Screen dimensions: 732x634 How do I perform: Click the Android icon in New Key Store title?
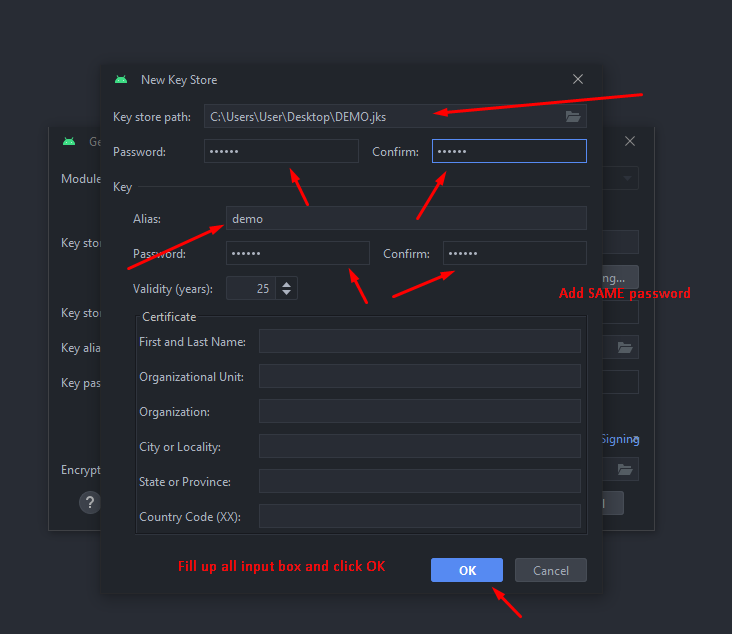click(x=121, y=80)
